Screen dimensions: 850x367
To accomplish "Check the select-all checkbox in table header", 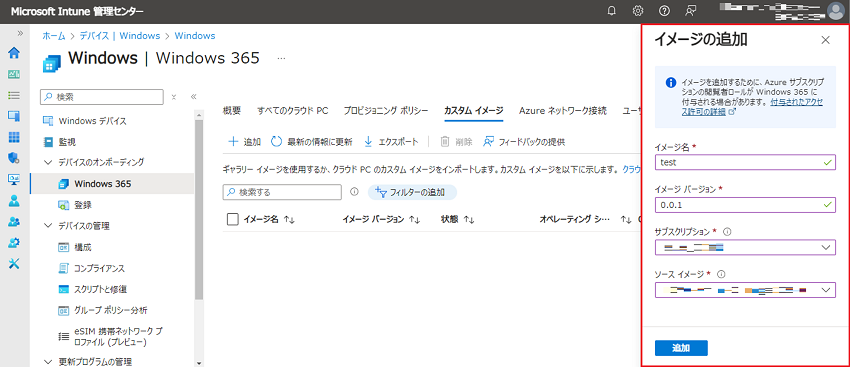I will tap(233, 219).
